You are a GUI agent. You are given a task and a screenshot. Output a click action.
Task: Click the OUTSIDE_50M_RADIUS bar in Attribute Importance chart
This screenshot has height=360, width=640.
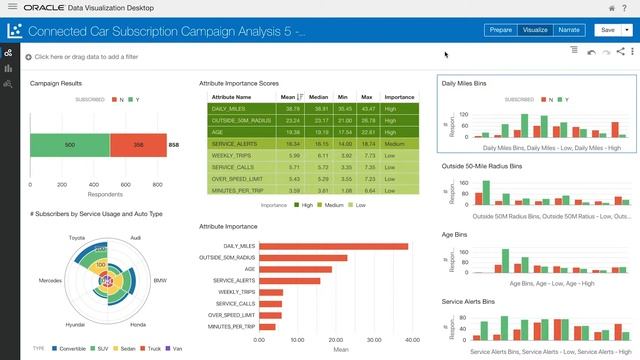(303, 258)
